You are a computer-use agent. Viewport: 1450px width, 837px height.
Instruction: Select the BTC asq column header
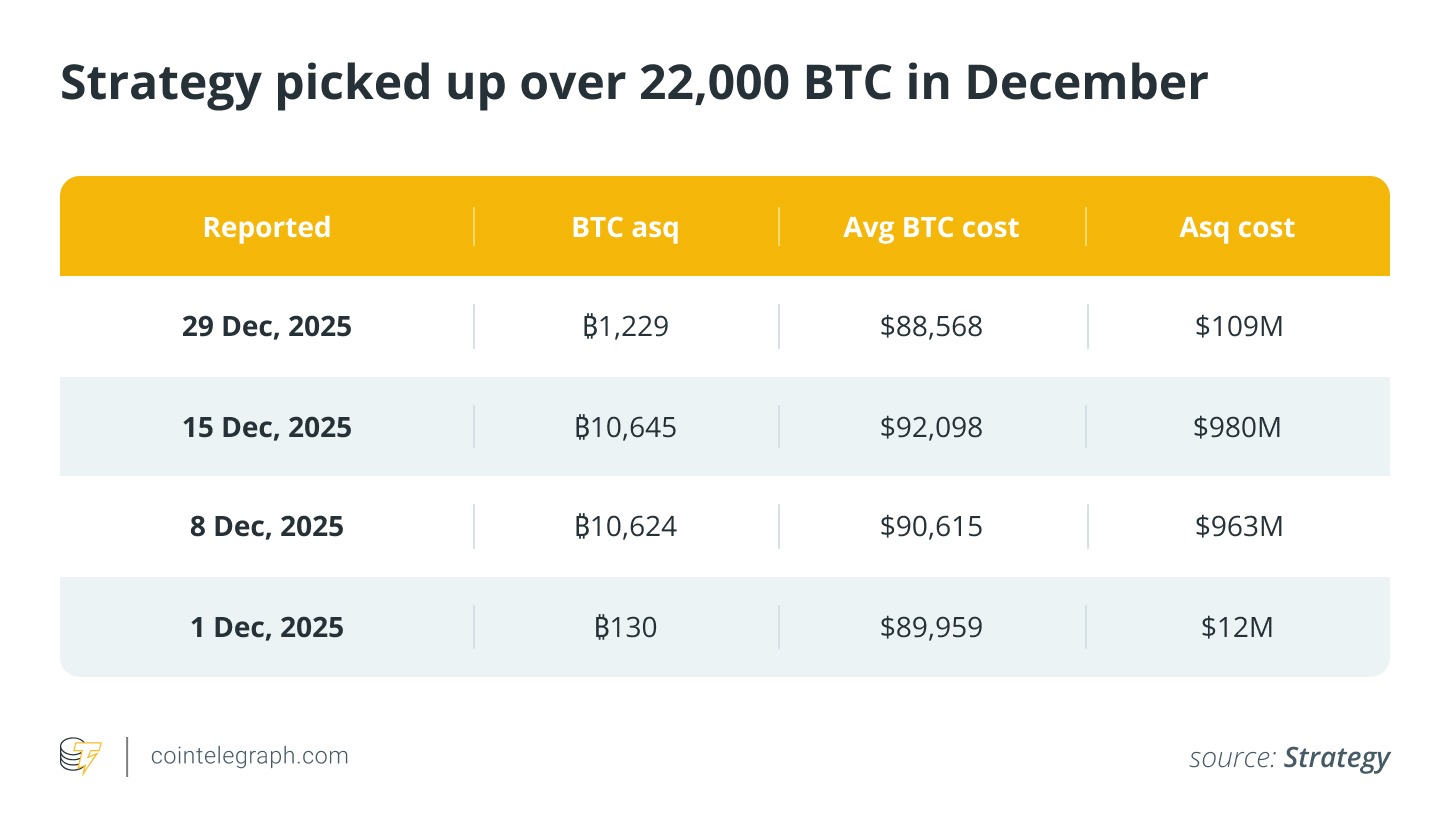click(625, 227)
